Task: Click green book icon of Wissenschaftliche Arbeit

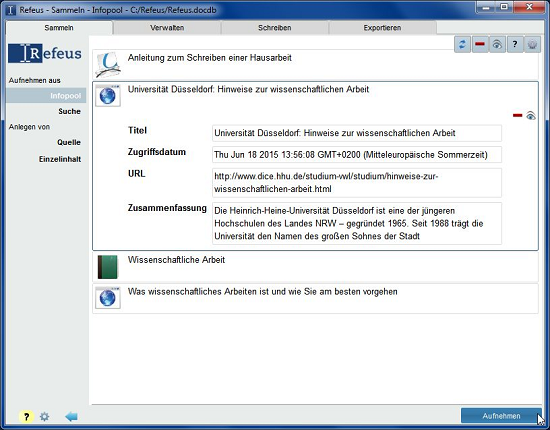Action: coord(107,267)
